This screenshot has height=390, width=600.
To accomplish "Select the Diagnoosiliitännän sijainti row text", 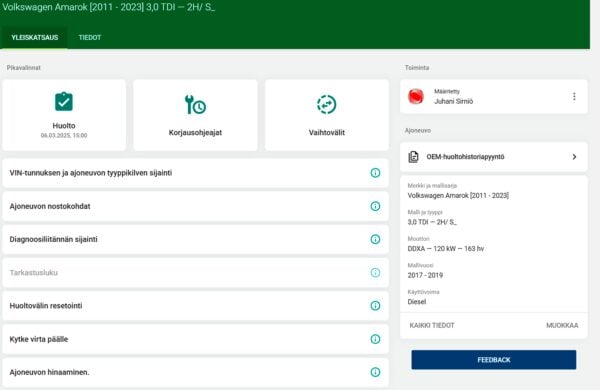I will (53, 239).
